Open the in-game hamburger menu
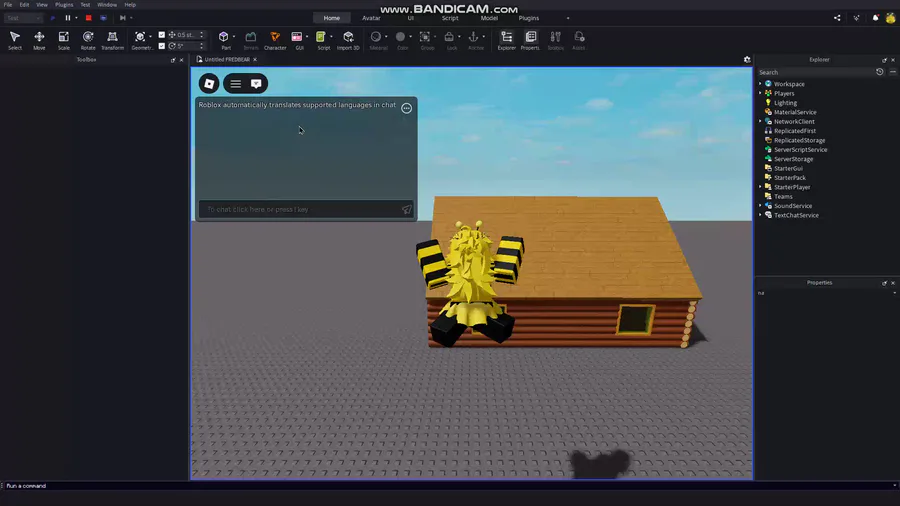The height and width of the screenshot is (506, 900). [235, 84]
